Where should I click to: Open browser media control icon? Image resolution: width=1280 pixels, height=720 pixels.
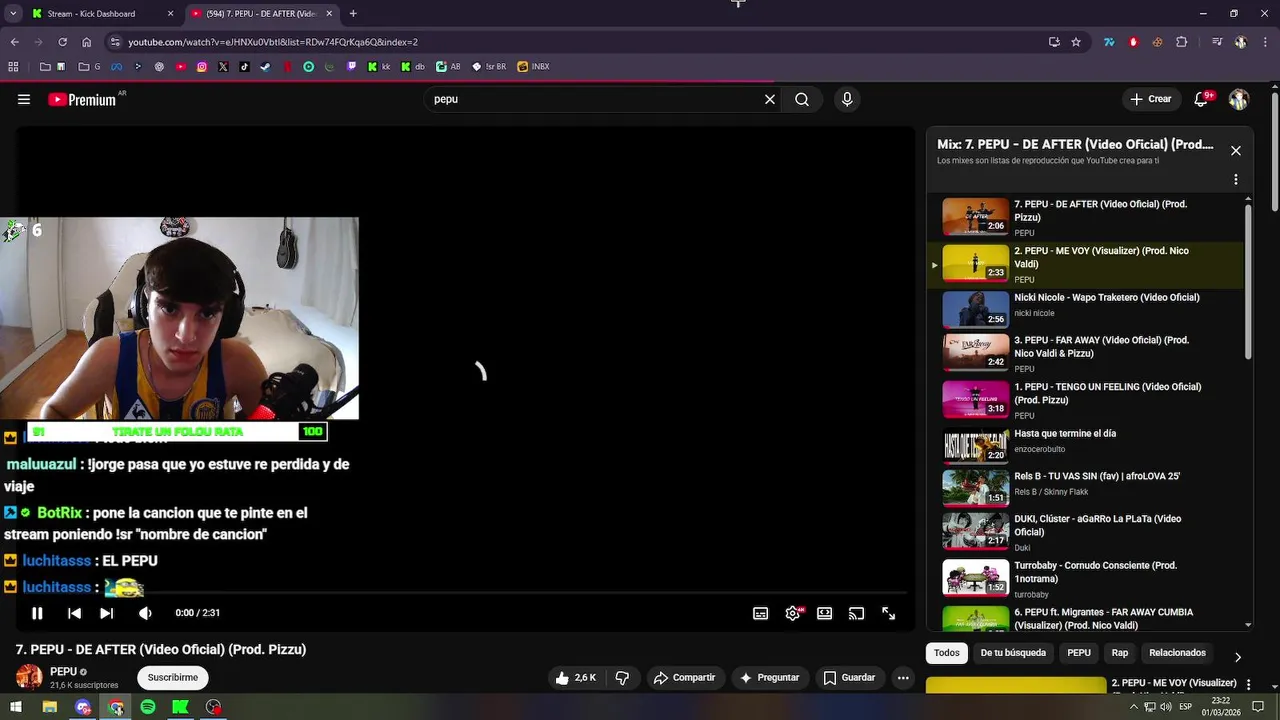click(x=1216, y=42)
